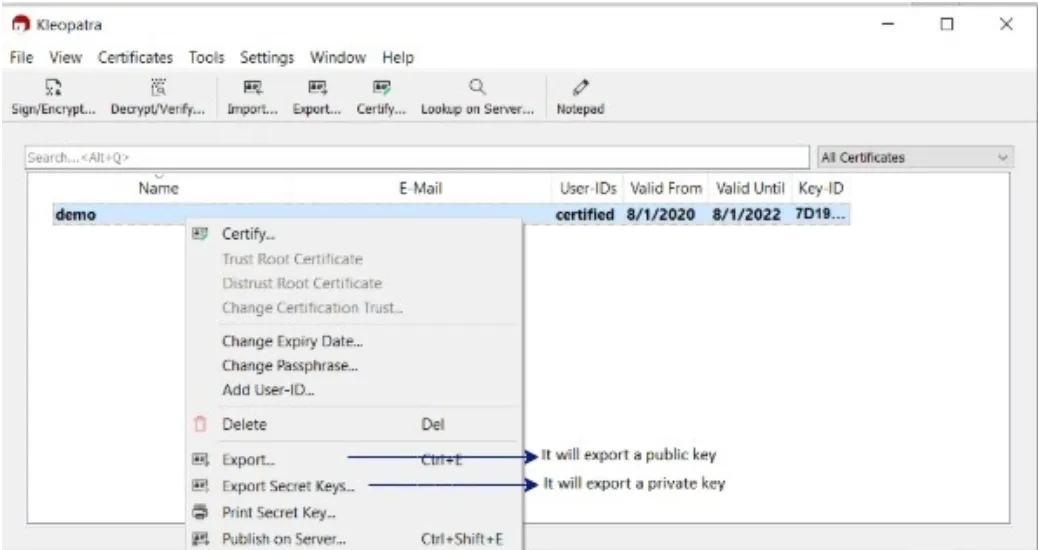Click the red Delete trash icon

(200, 424)
